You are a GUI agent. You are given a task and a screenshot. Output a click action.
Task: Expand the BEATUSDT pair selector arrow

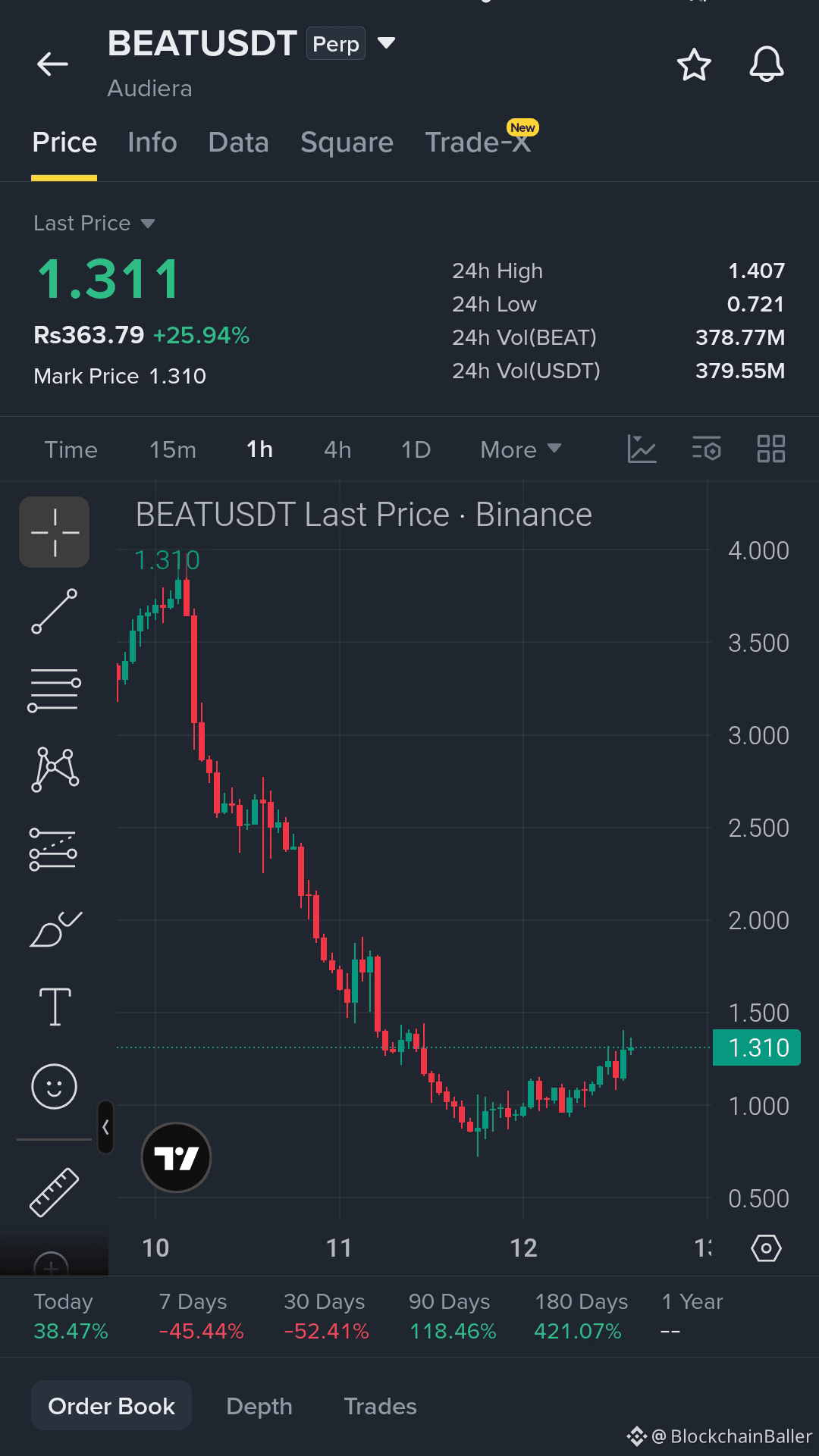(x=387, y=43)
